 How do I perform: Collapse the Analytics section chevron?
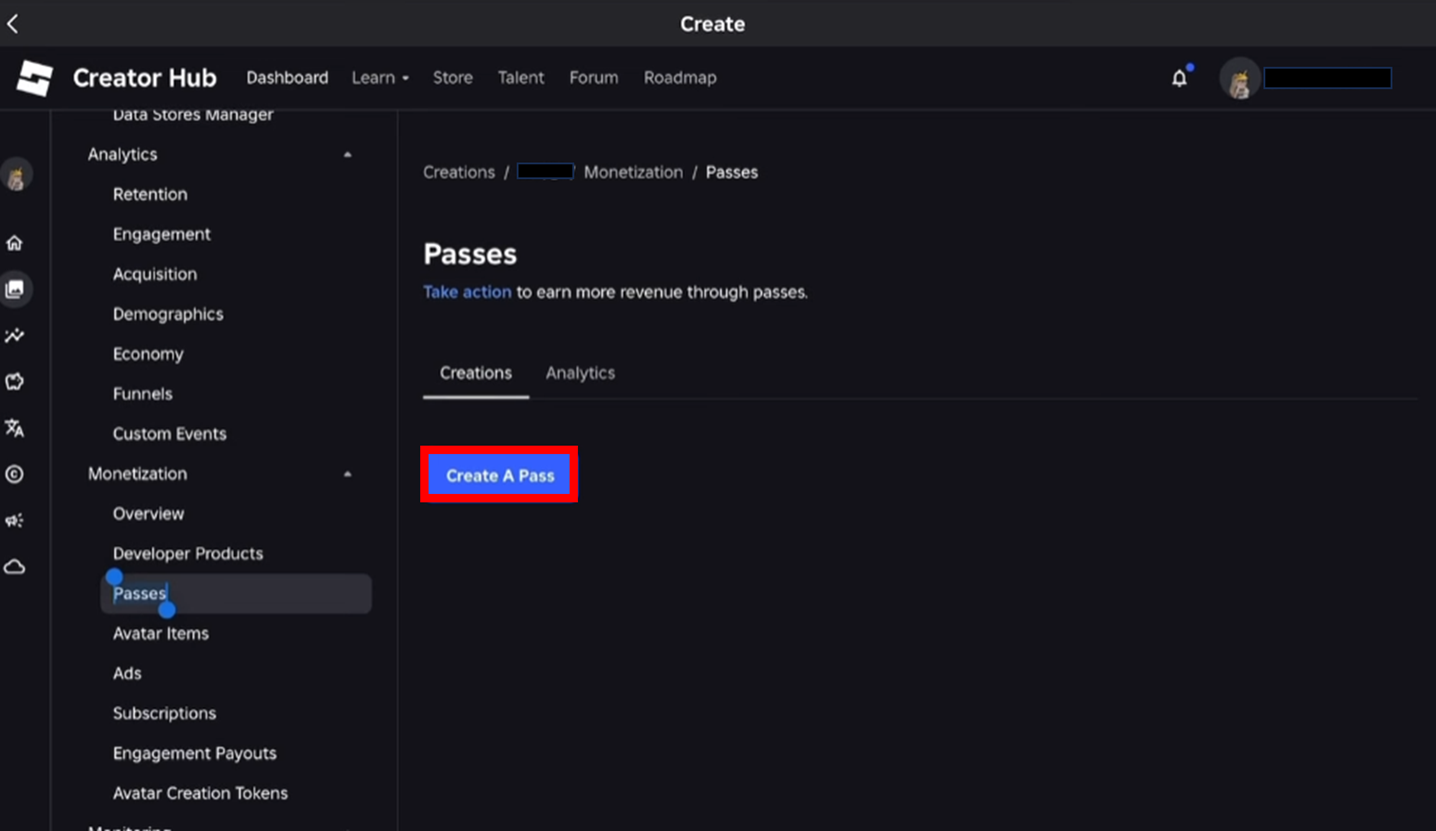point(347,155)
